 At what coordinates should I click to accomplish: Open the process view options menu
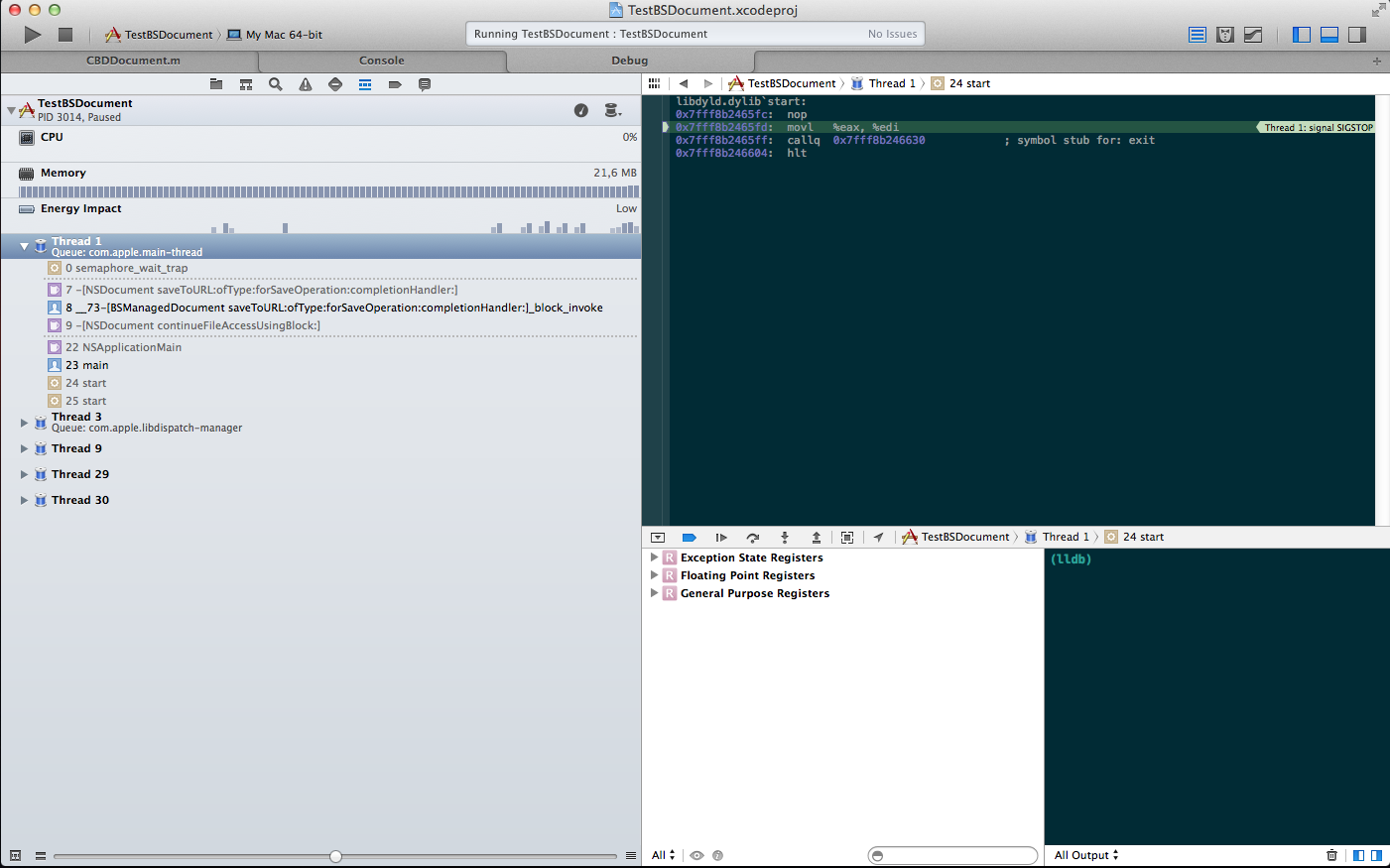[x=613, y=110]
